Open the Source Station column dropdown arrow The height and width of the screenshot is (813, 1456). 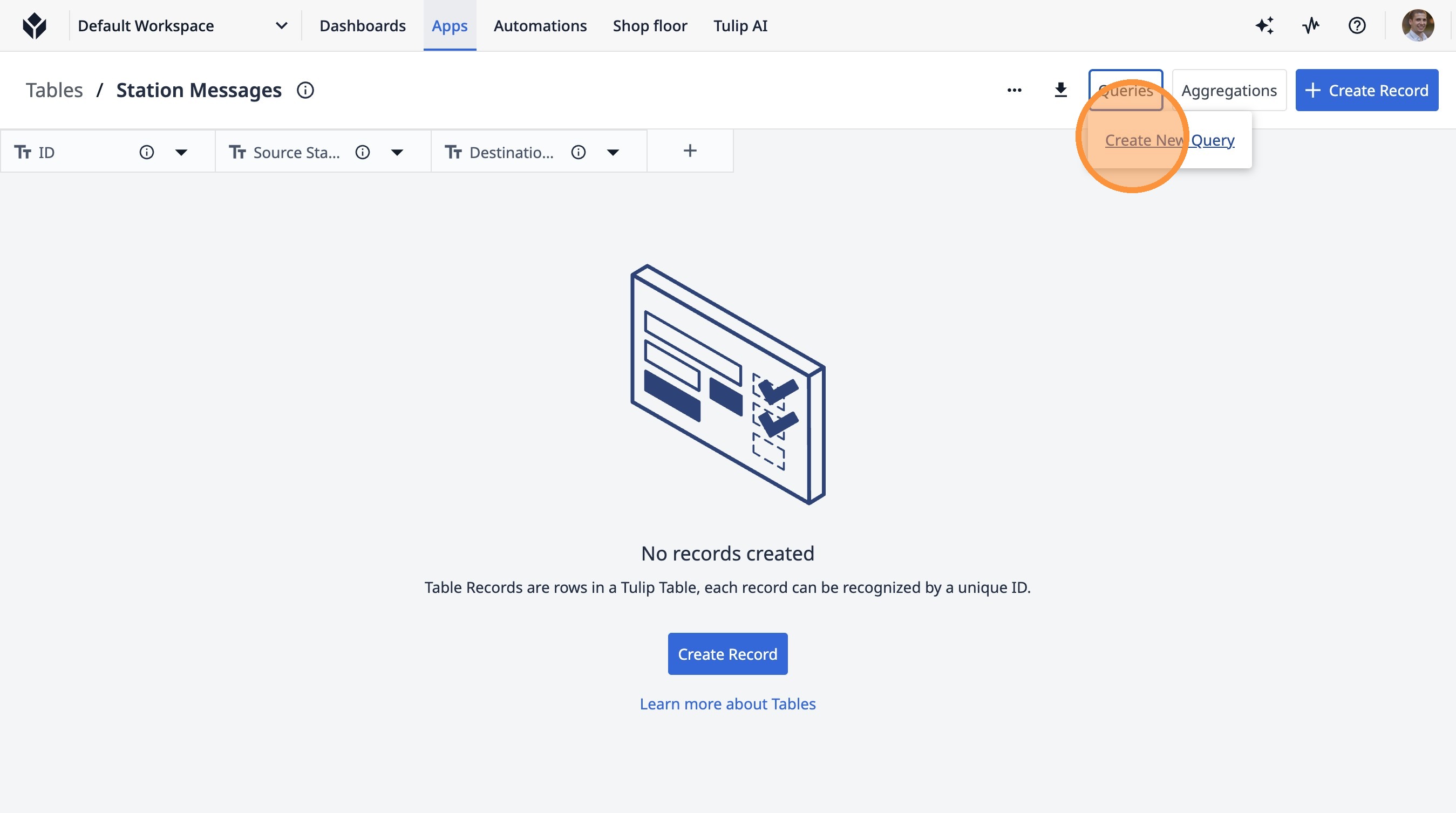[397, 153]
